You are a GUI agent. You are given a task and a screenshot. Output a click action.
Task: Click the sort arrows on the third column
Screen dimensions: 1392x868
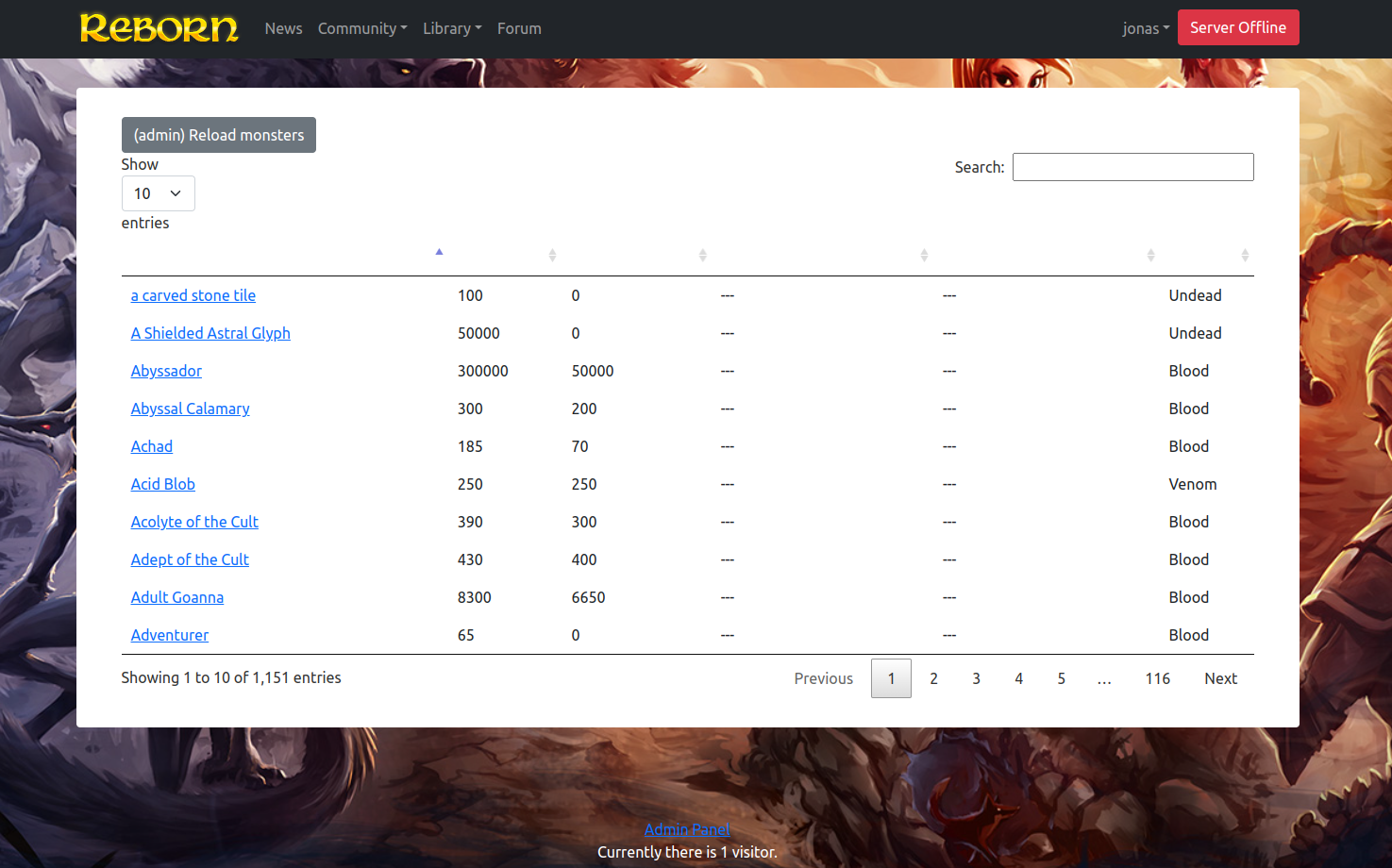(703, 254)
